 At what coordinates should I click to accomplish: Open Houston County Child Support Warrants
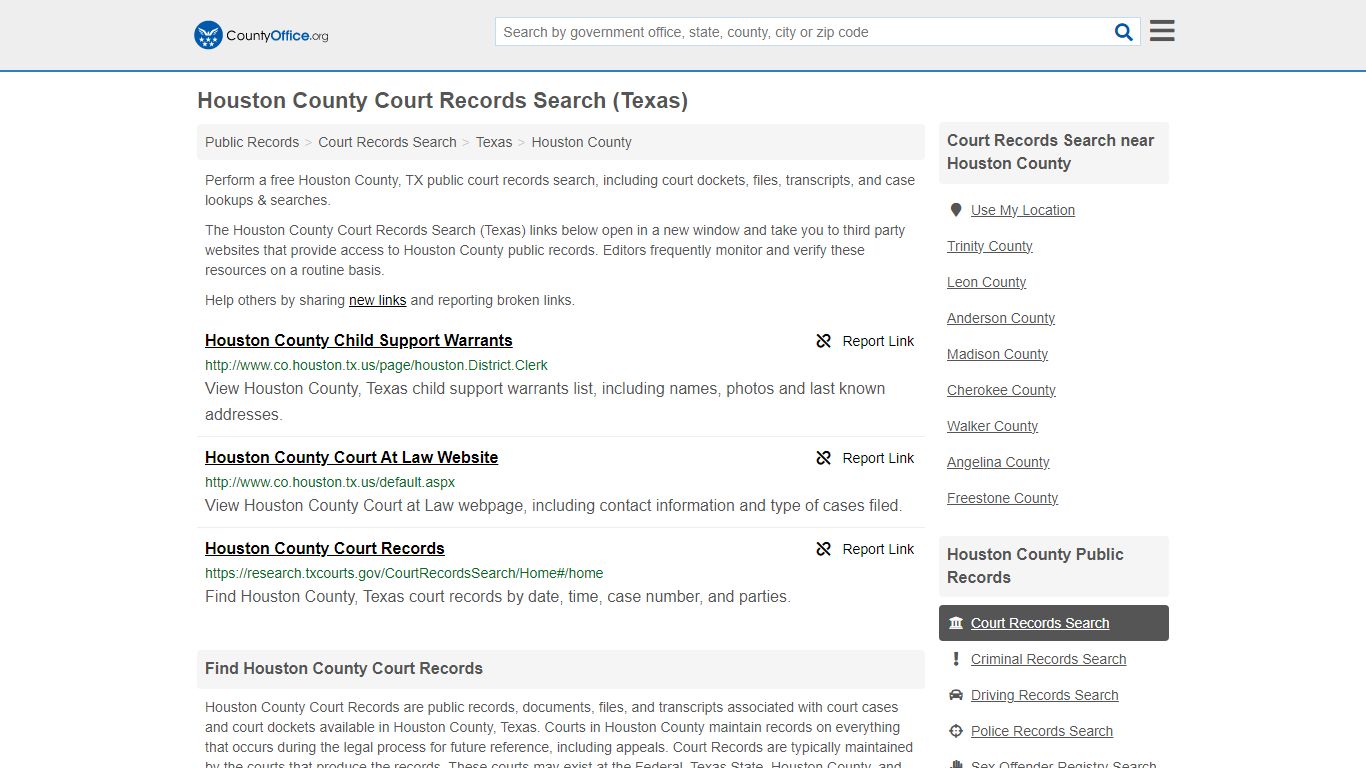(359, 341)
